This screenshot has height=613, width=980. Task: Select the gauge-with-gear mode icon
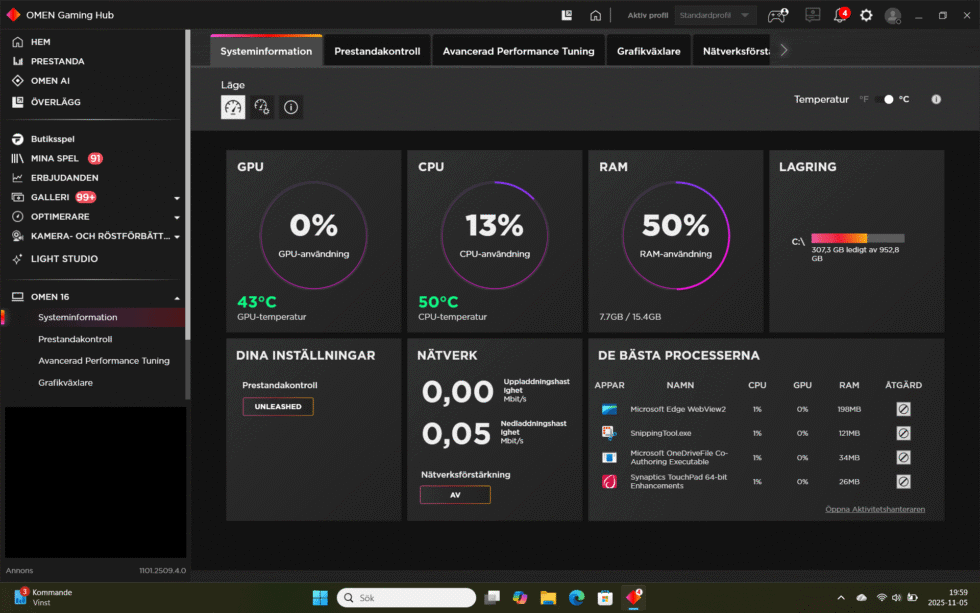tap(262, 107)
